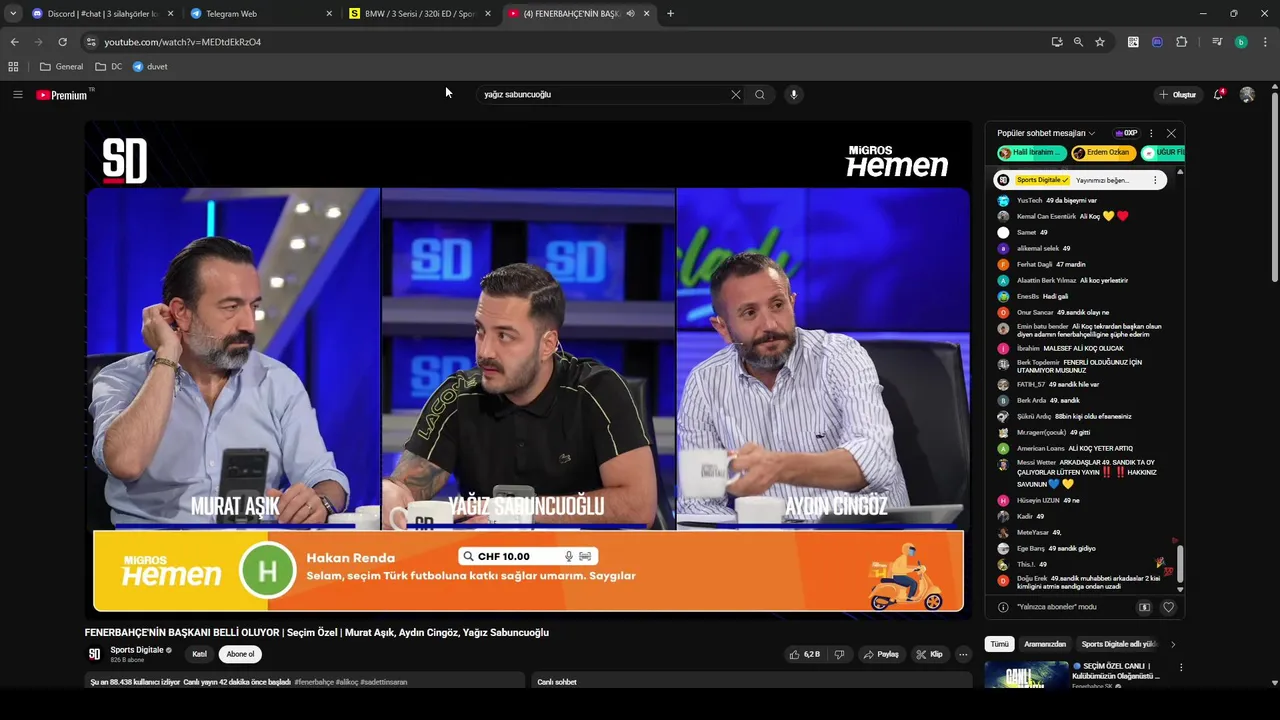Open the chat panel's three-dot options menu
Image resolution: width=1280 pixels, height=720 pixels.
1151,133
